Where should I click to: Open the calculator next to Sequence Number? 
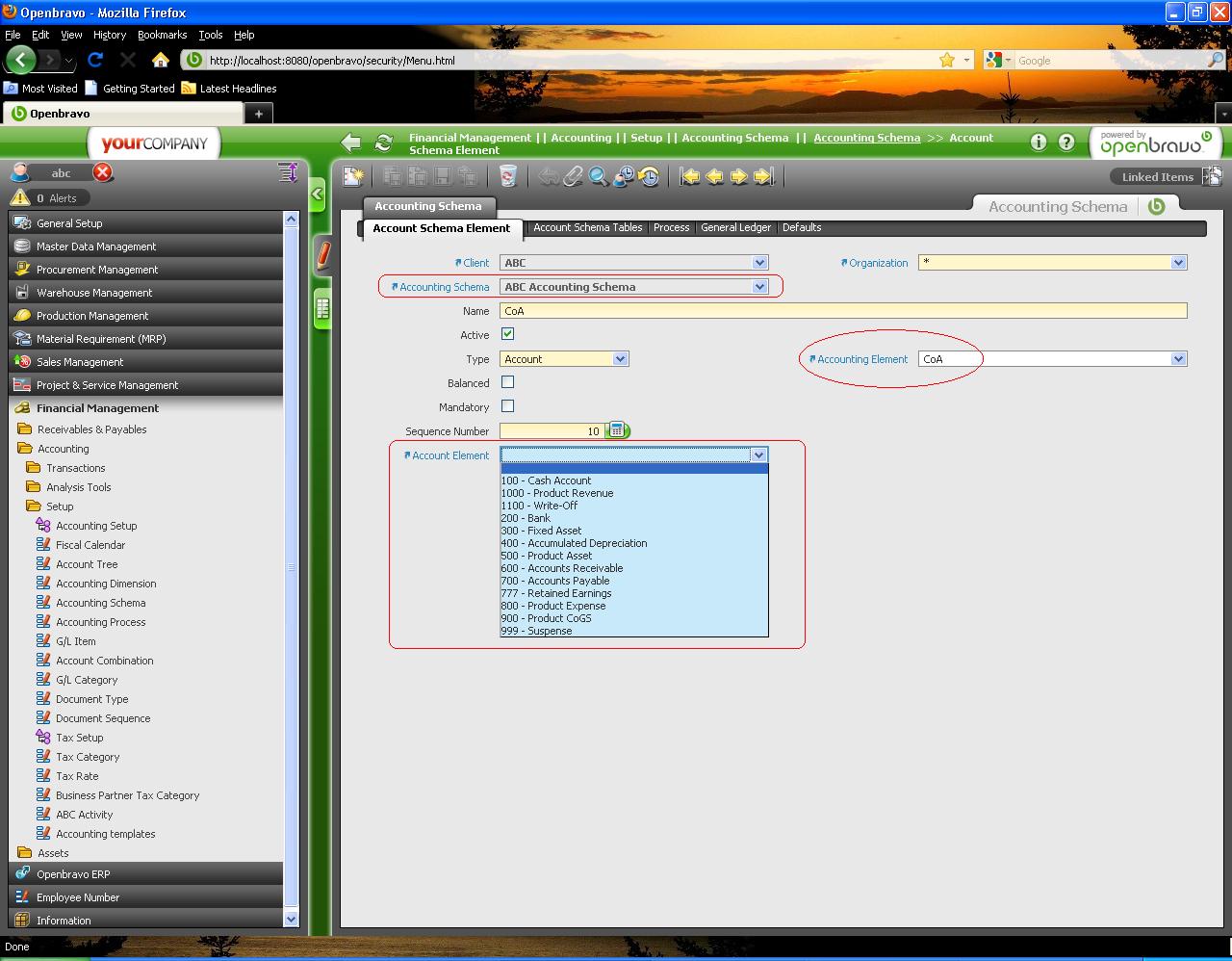point(618,430)
